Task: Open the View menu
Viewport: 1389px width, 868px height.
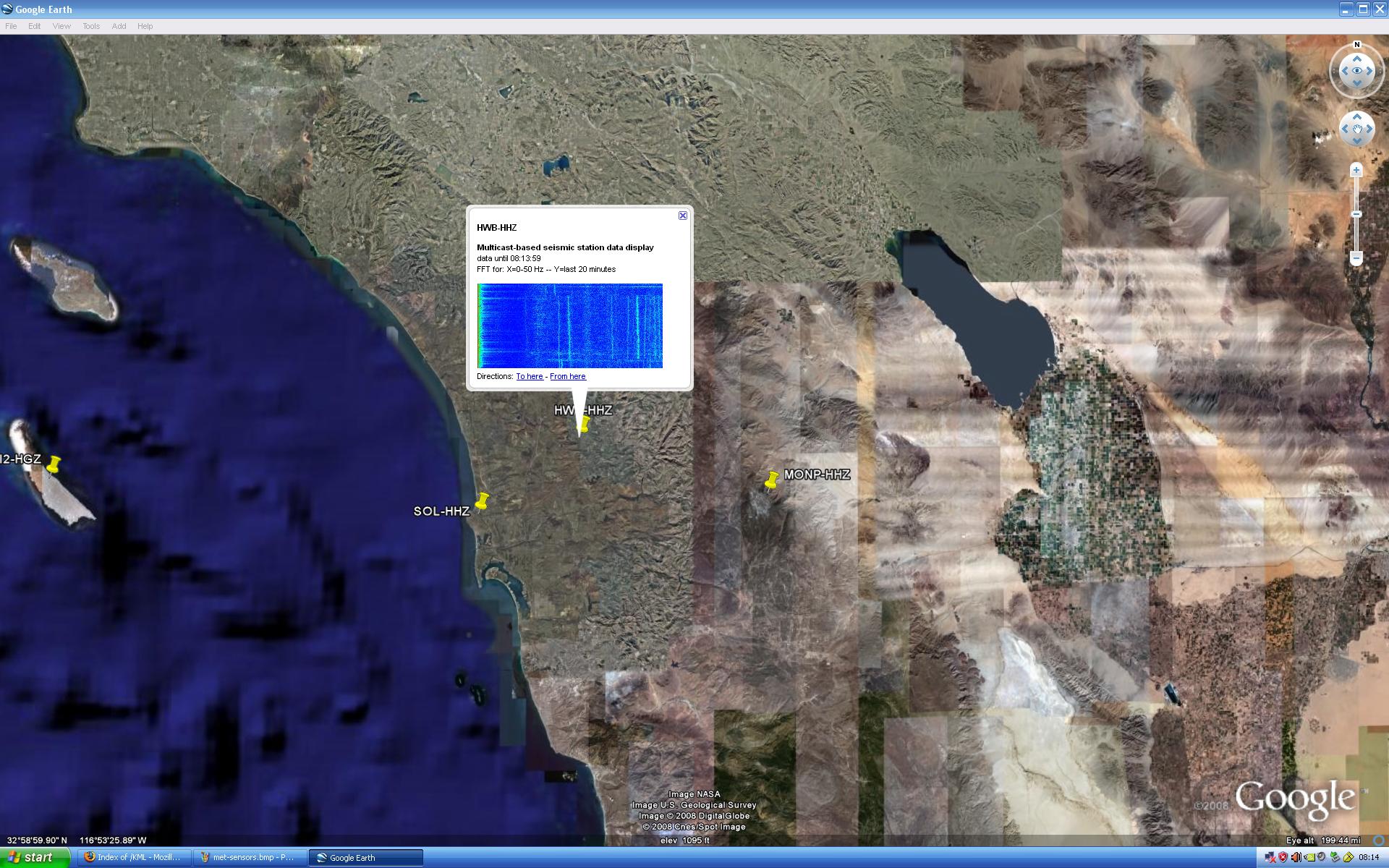Action: 61,26
